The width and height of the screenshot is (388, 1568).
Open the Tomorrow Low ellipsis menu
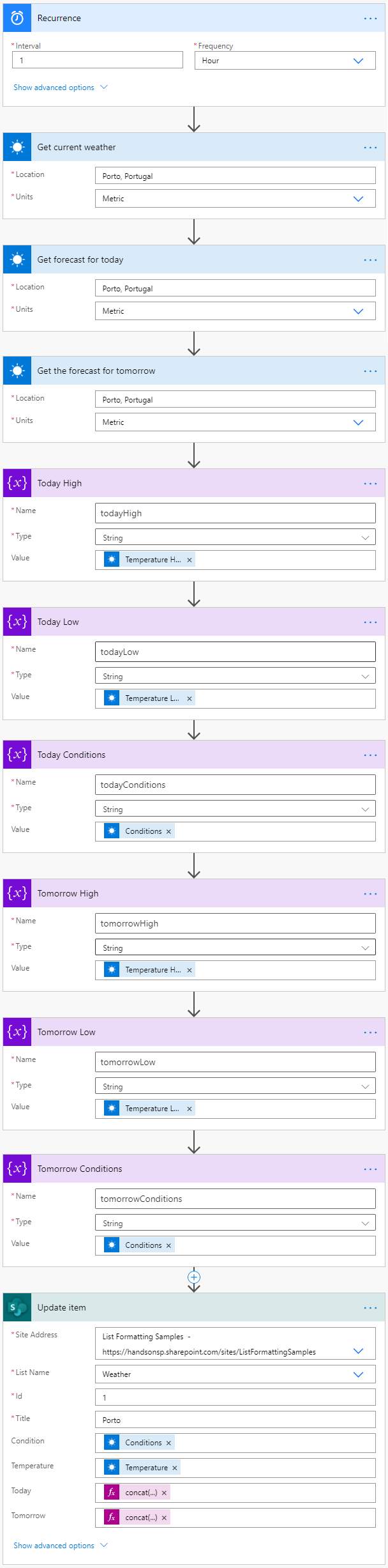370,1033
